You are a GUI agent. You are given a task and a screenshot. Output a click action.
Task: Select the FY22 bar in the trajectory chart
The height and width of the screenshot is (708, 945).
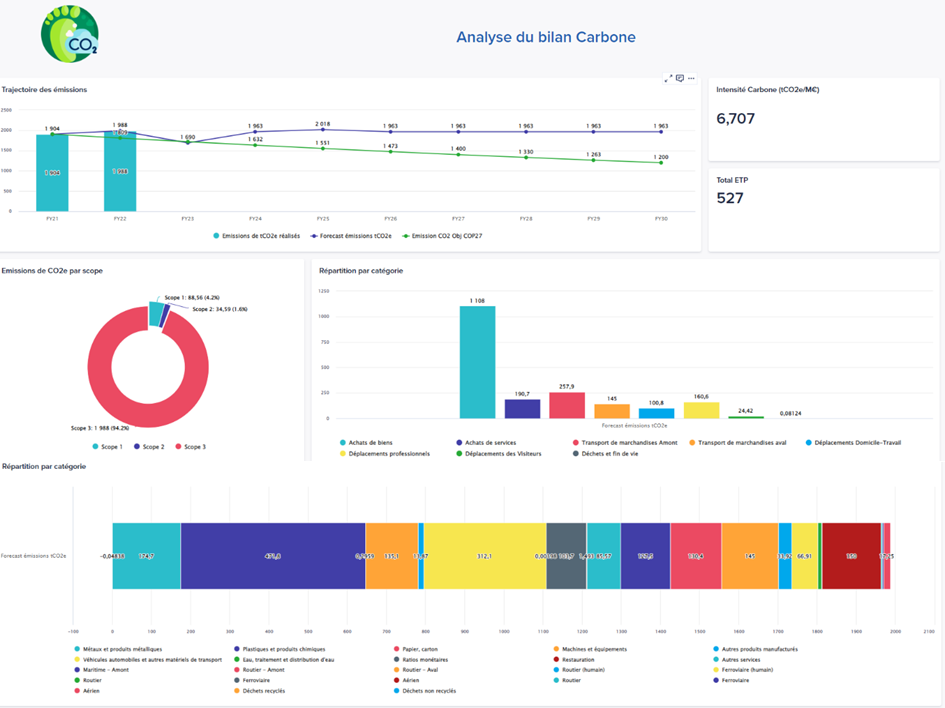coord(120,171)
